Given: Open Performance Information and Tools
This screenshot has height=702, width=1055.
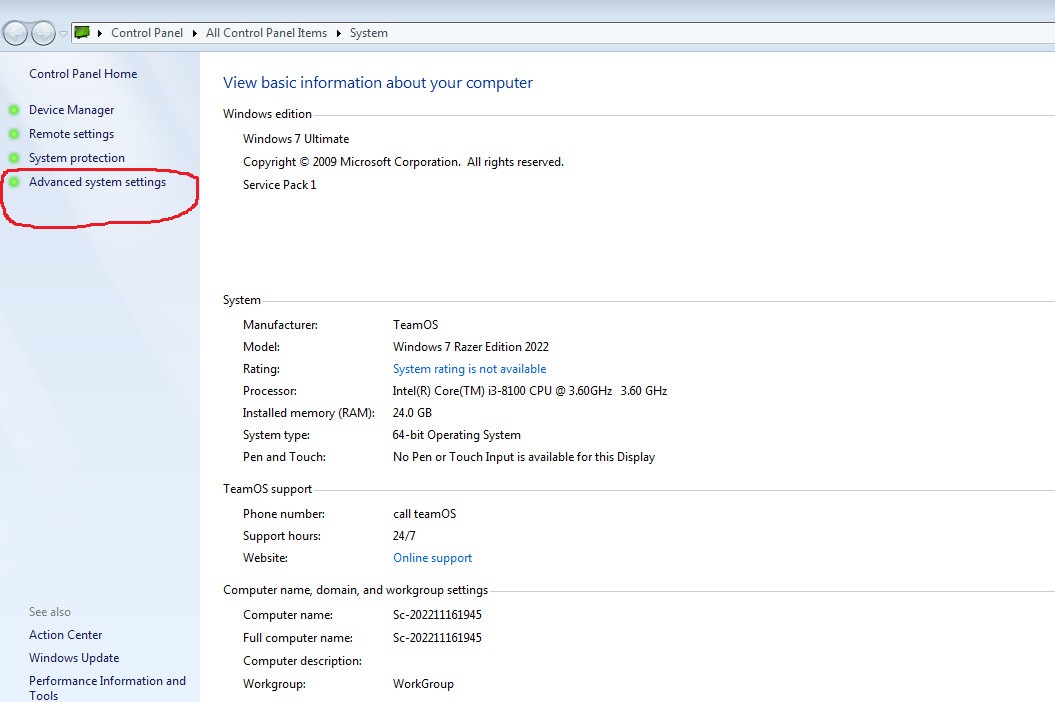Looking at the screenshot, I should click(x=107, y=688).
